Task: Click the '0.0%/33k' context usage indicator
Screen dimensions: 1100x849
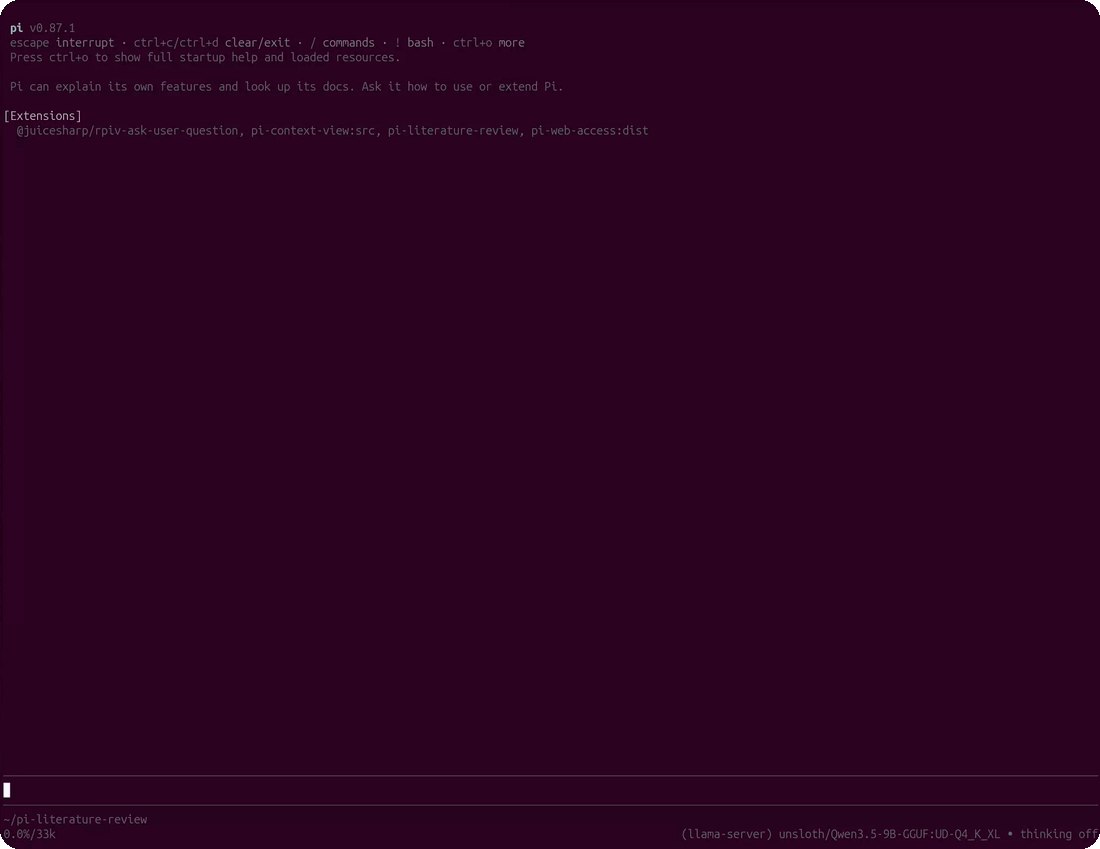Action: [29, 834]
